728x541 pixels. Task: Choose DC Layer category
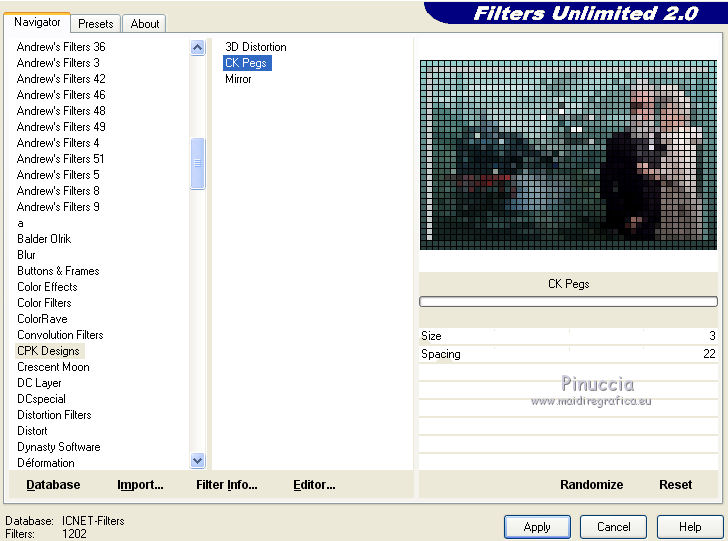(x=39, y=383)
